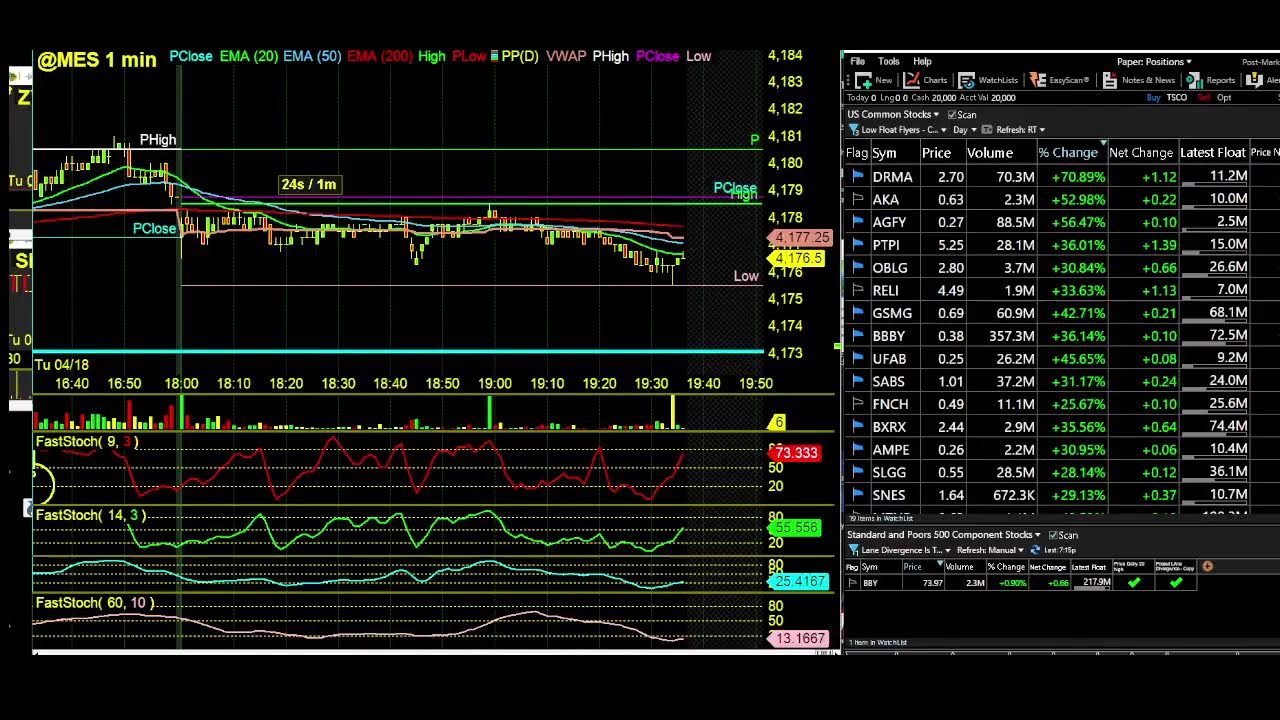The width and height of the screenshot is (1280, 720).
Task: Expand the US Common Stocks dropdown
Action: [x=936, y=115]
